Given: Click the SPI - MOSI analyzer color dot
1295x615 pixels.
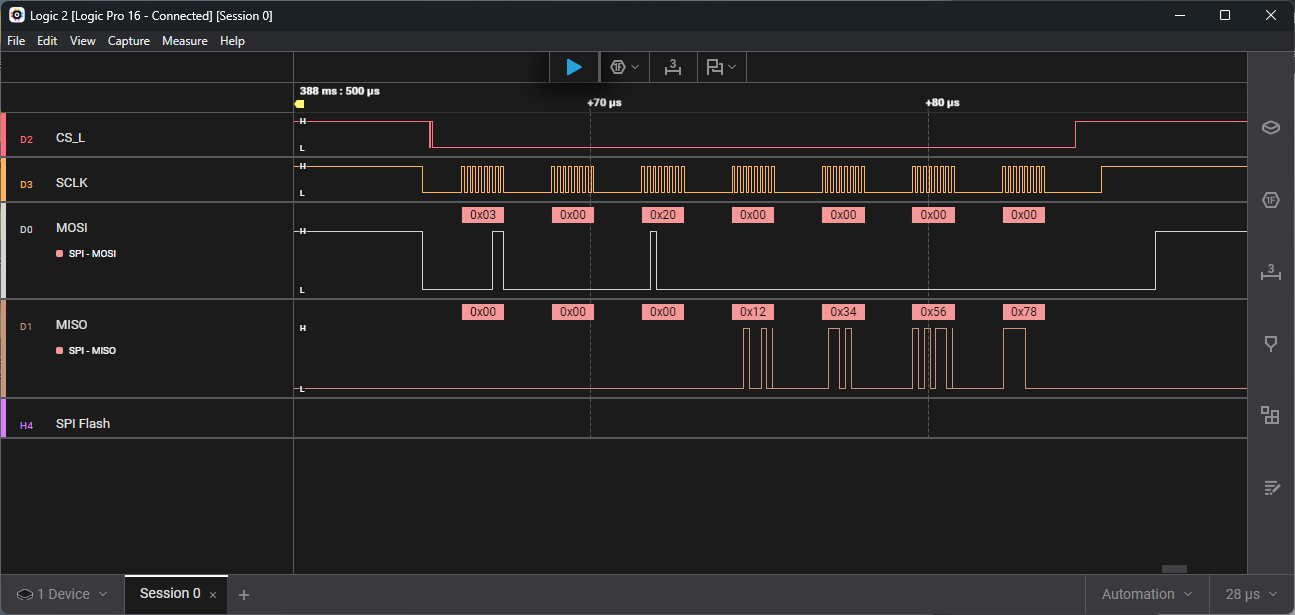Looking at the screenshot, I should pyautogui.click(x=60, y=254).
